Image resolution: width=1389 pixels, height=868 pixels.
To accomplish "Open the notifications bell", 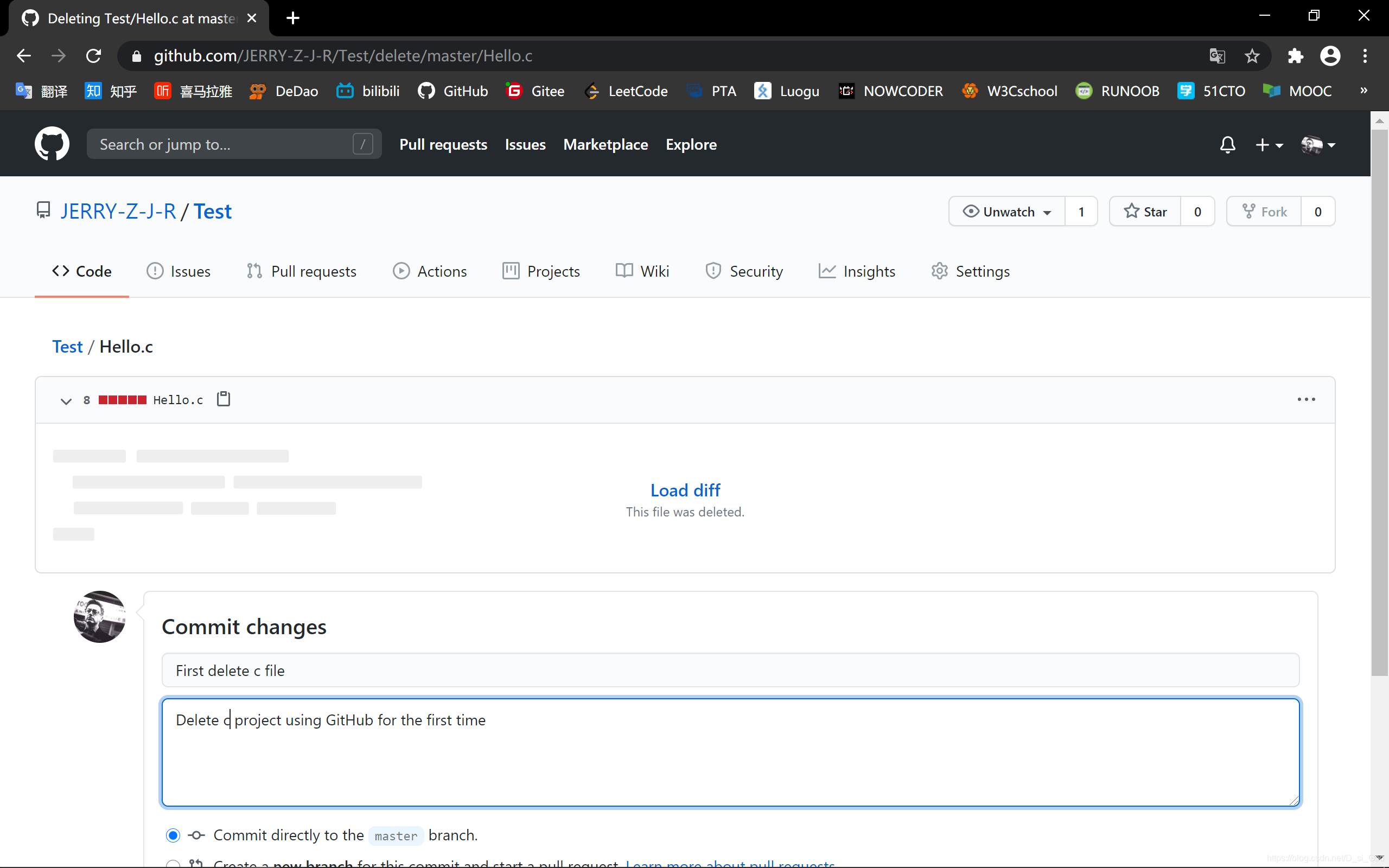I will pos(1227,145).
